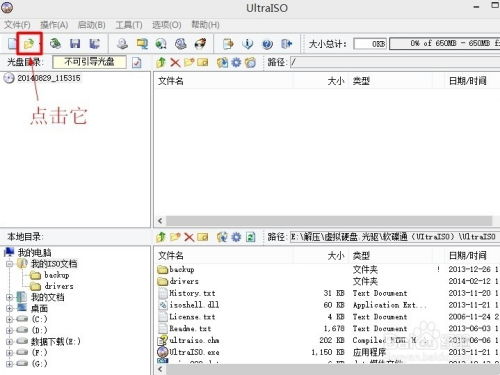
Task: Click the Help question mark icon
Action: pyautogui.click(x=267, y=44)
